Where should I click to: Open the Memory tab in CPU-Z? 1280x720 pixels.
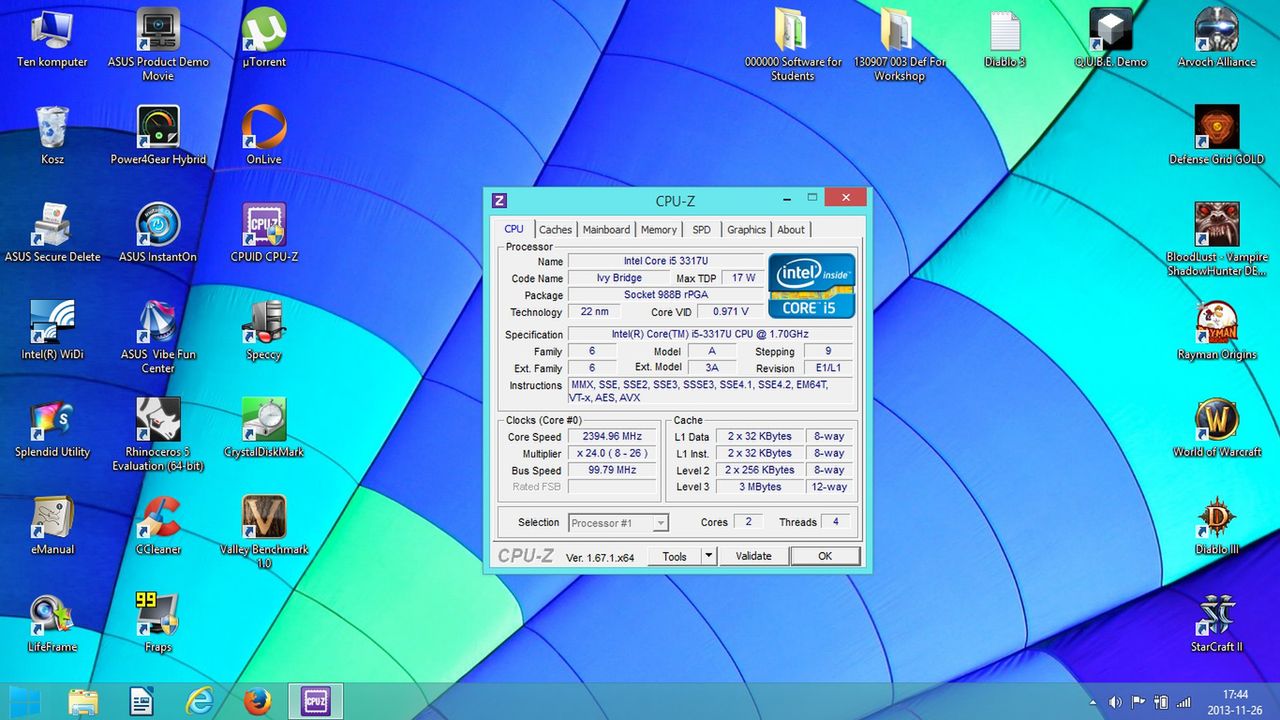coord(658,230)
